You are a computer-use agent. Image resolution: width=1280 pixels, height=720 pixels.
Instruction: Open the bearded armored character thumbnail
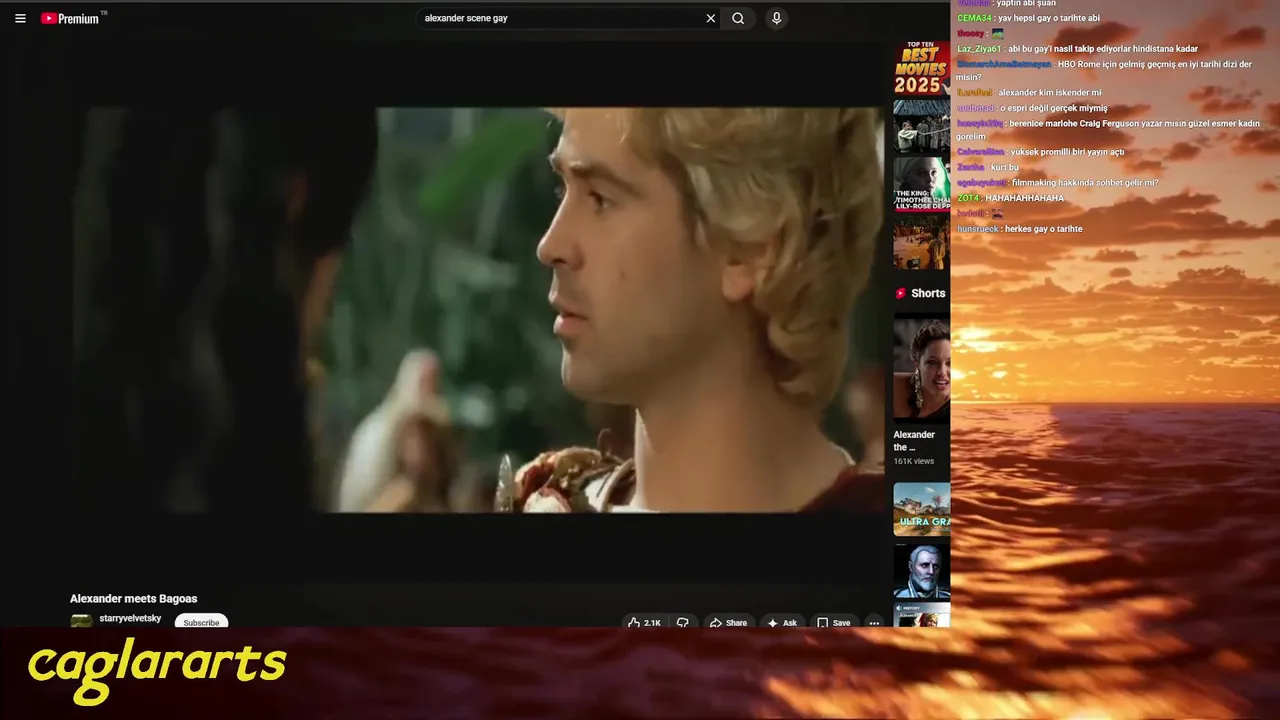point(921,570)
